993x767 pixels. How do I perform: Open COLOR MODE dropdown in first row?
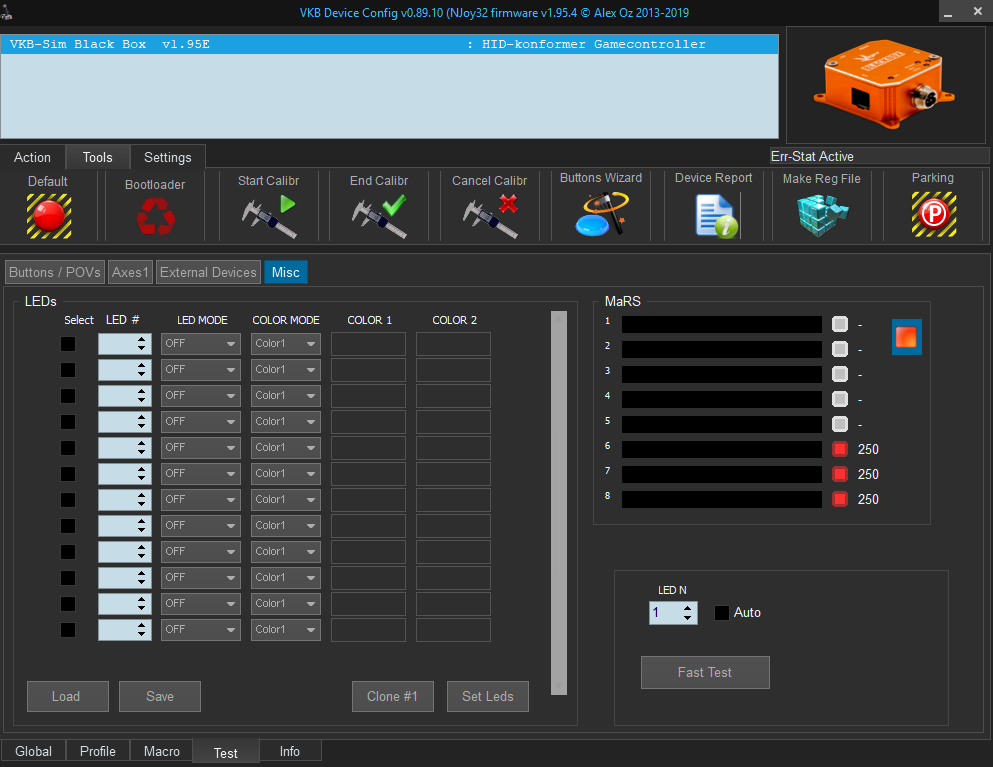286,344
